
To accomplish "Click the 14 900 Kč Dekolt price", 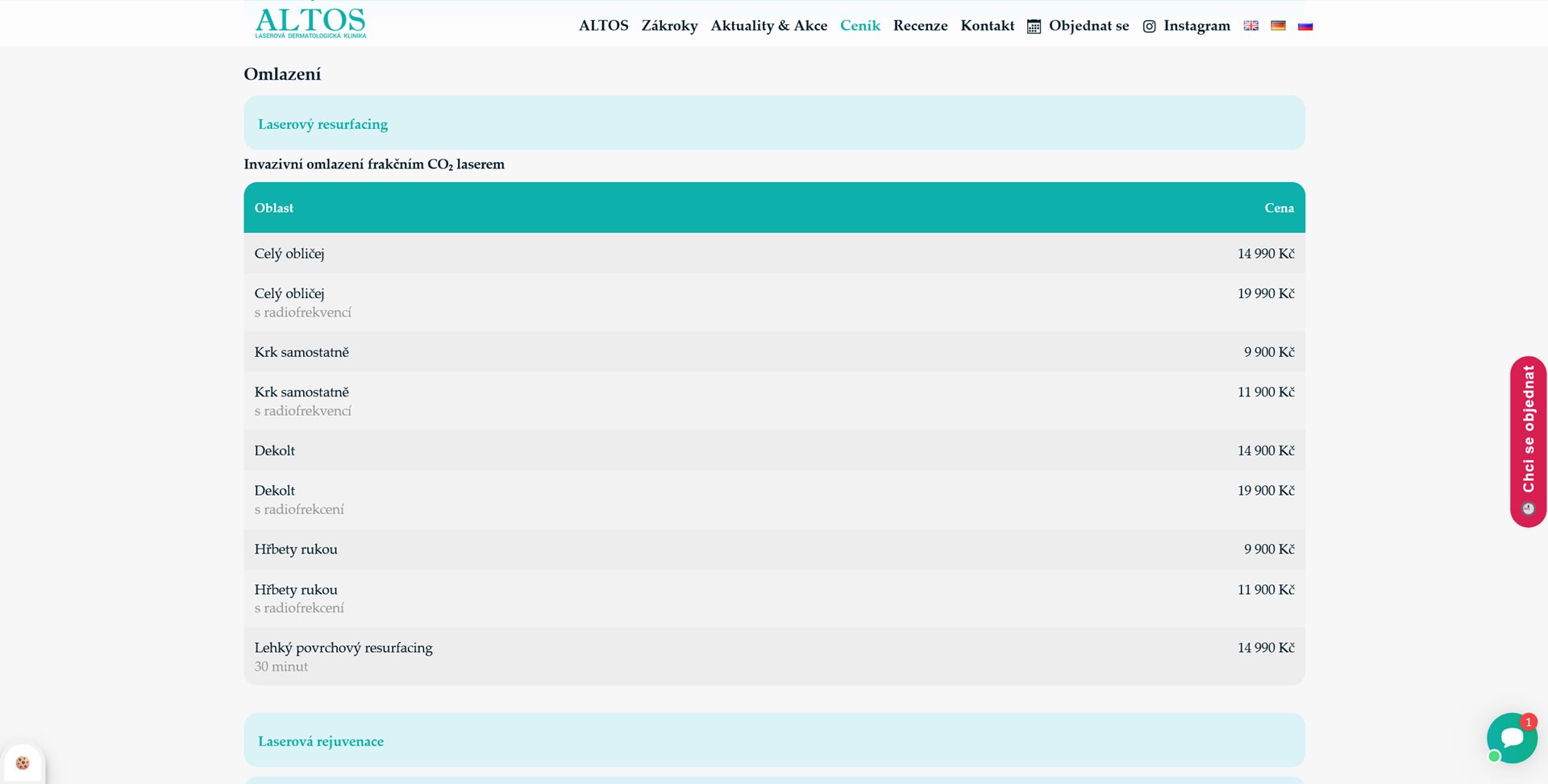I will [1266, 450].
